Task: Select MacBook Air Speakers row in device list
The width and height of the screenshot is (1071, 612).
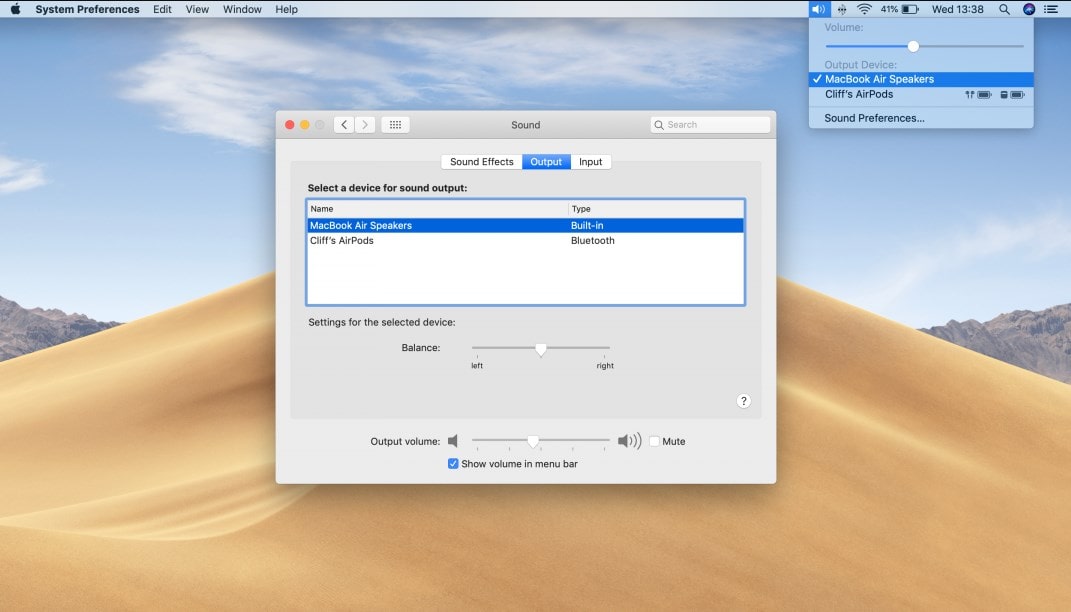Action: (x=525, y=225)
